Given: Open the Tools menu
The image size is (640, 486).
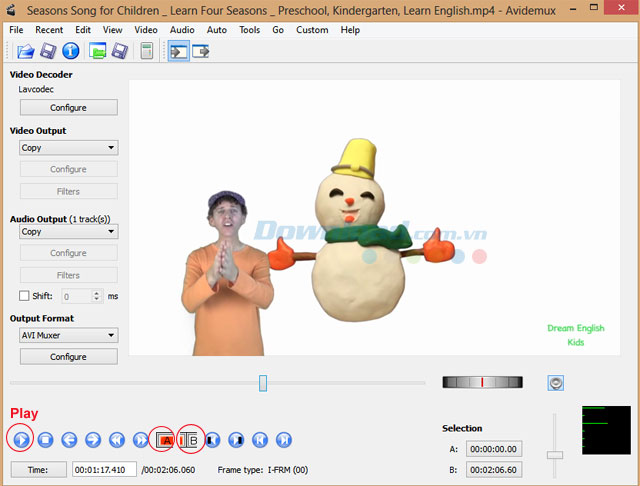Looking at the screenshot, I should coord(249,30).
